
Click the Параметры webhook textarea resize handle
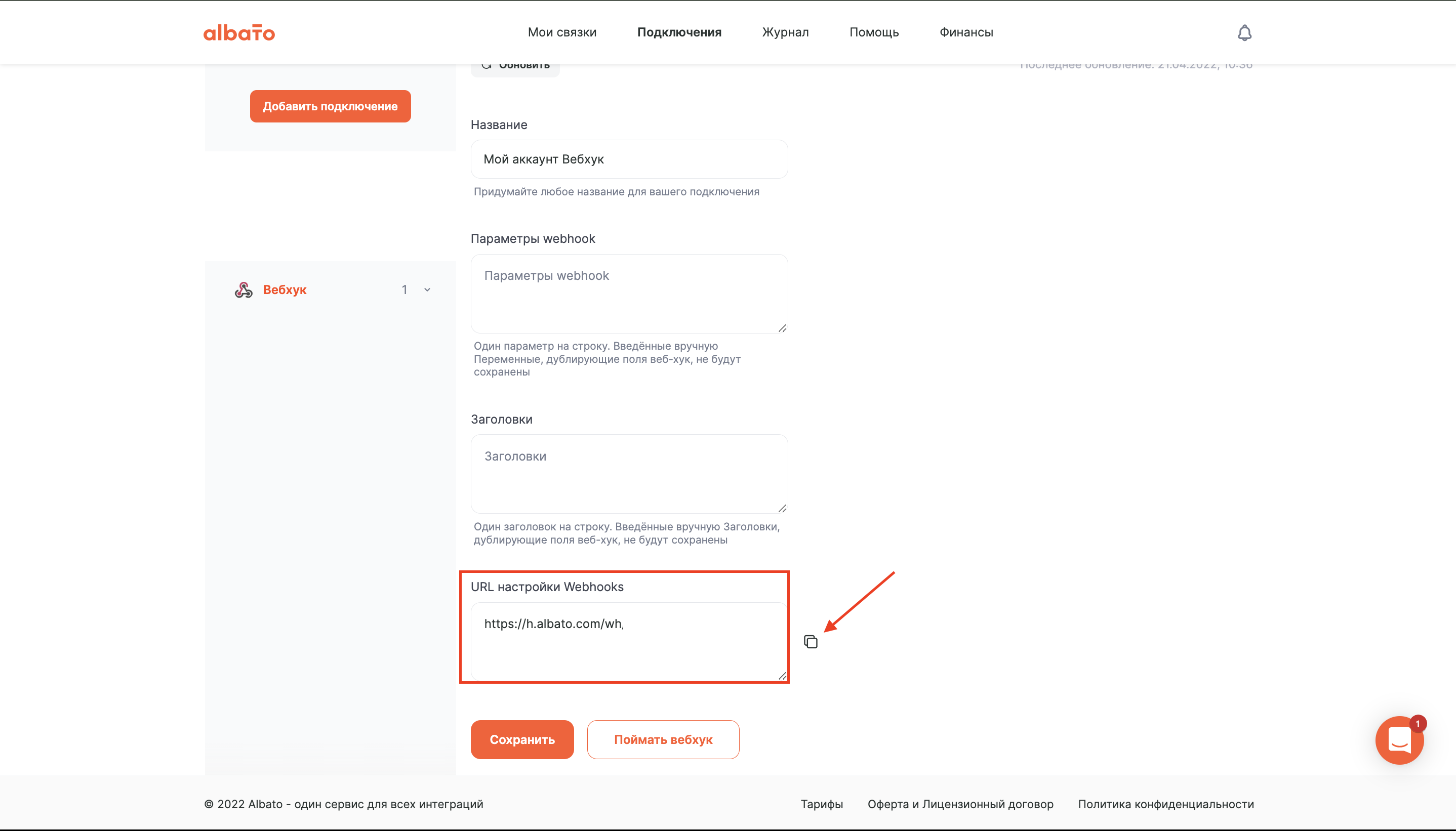pyautogui.click(x=783, y=328)
